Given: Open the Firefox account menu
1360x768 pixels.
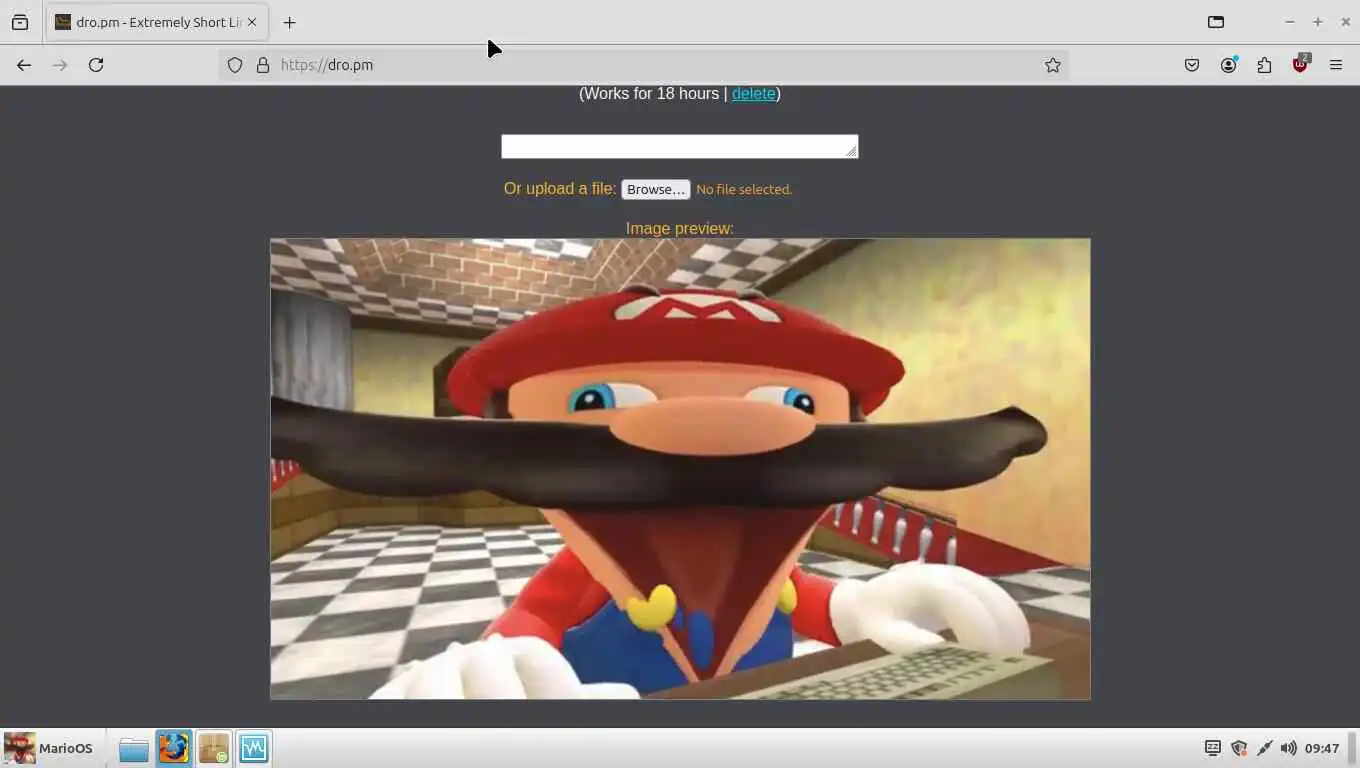Looking at the screenshot, I should point(1228,65).
